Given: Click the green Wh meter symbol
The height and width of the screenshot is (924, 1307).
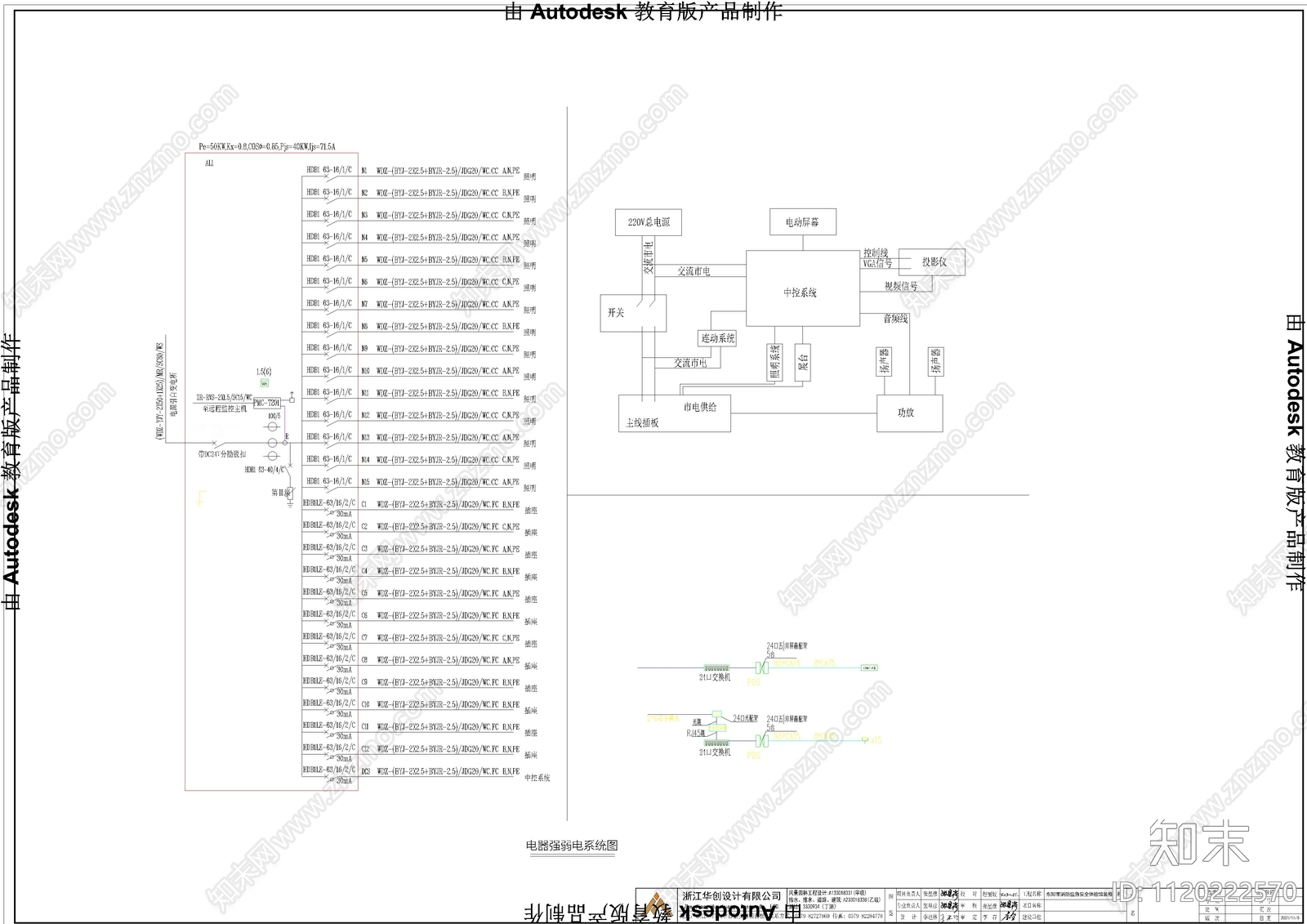Looking at the screenshot, I should coord(264,382).
